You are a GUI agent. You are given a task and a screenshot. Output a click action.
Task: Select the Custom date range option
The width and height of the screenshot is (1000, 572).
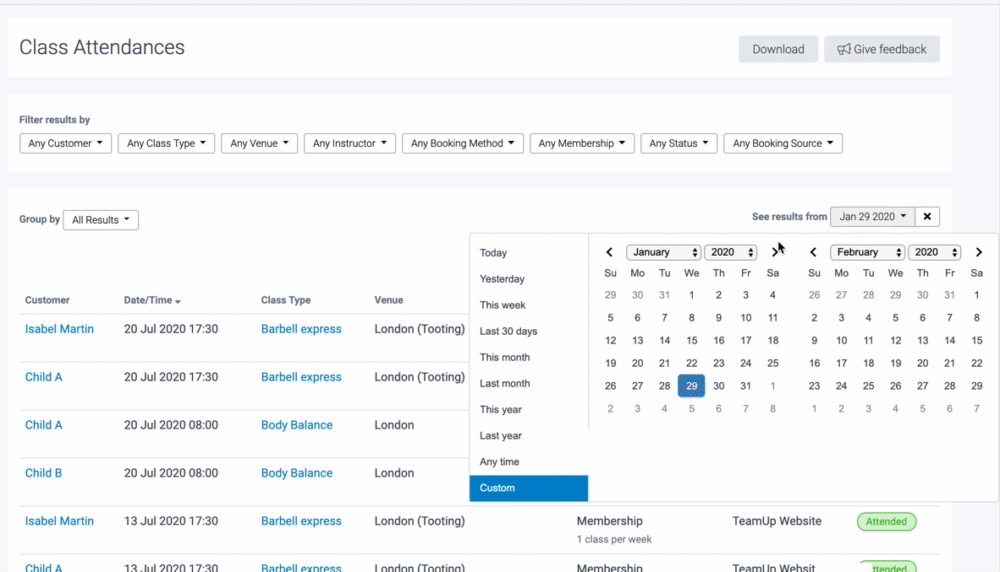(497, 488)
